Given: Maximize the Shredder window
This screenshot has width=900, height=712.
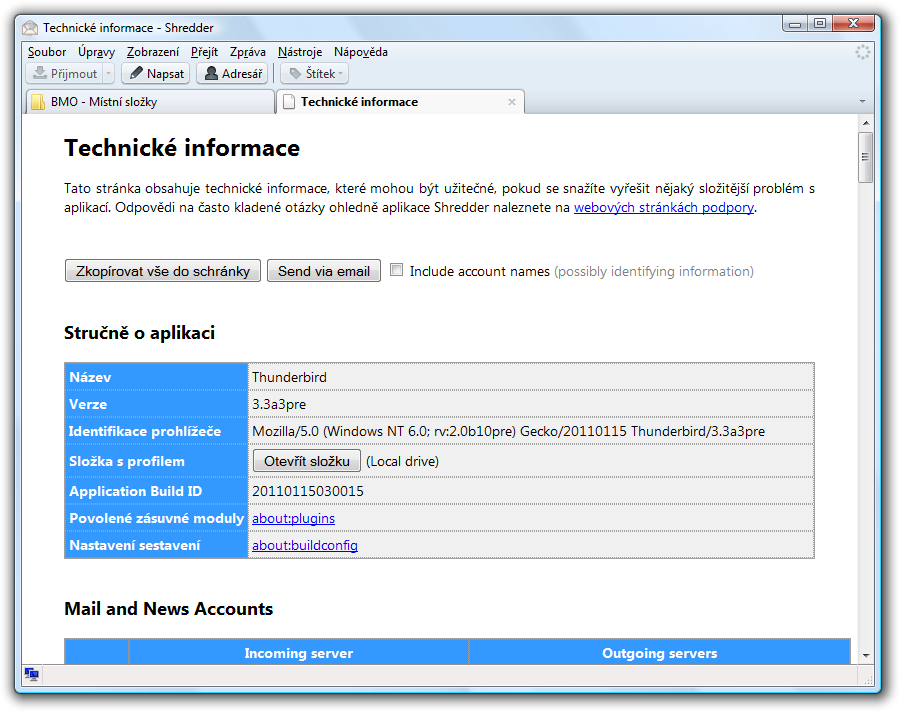Looking at the screenshot, I should pos(820,24).
